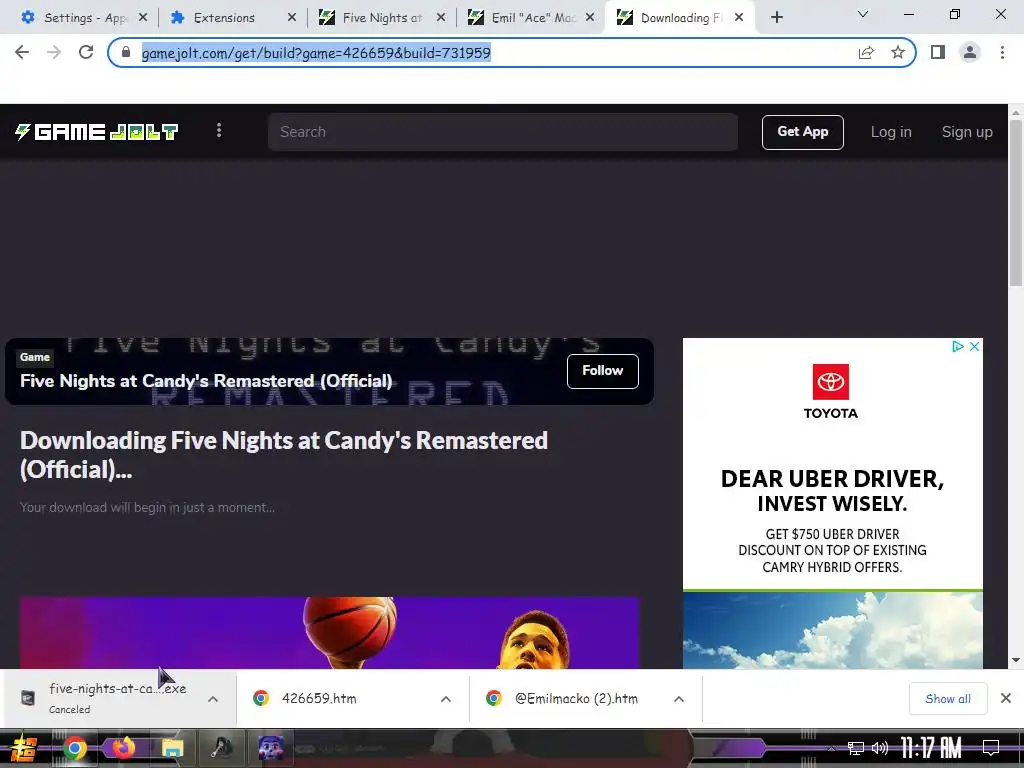Open the @Emilmacko (2).htm download
Viewport: 1024px width, 768px height.
(576, 699)
